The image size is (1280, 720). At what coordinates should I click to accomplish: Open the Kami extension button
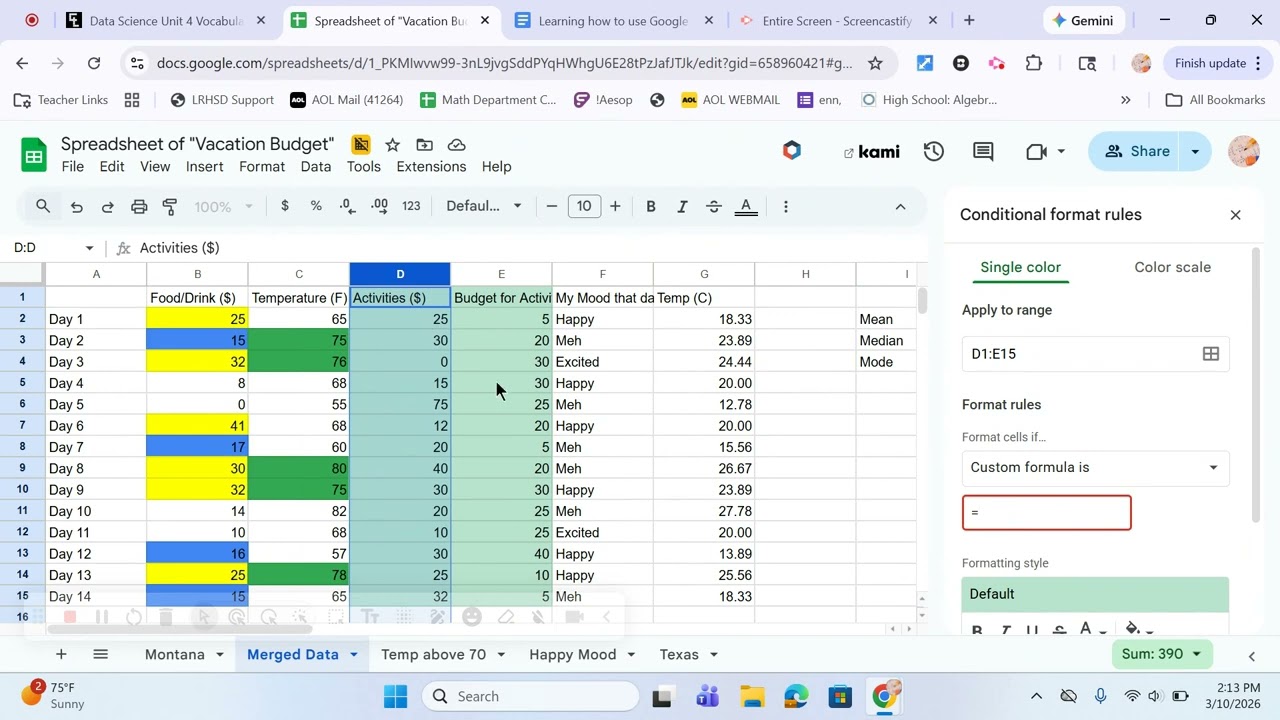[x=871, y=152]
